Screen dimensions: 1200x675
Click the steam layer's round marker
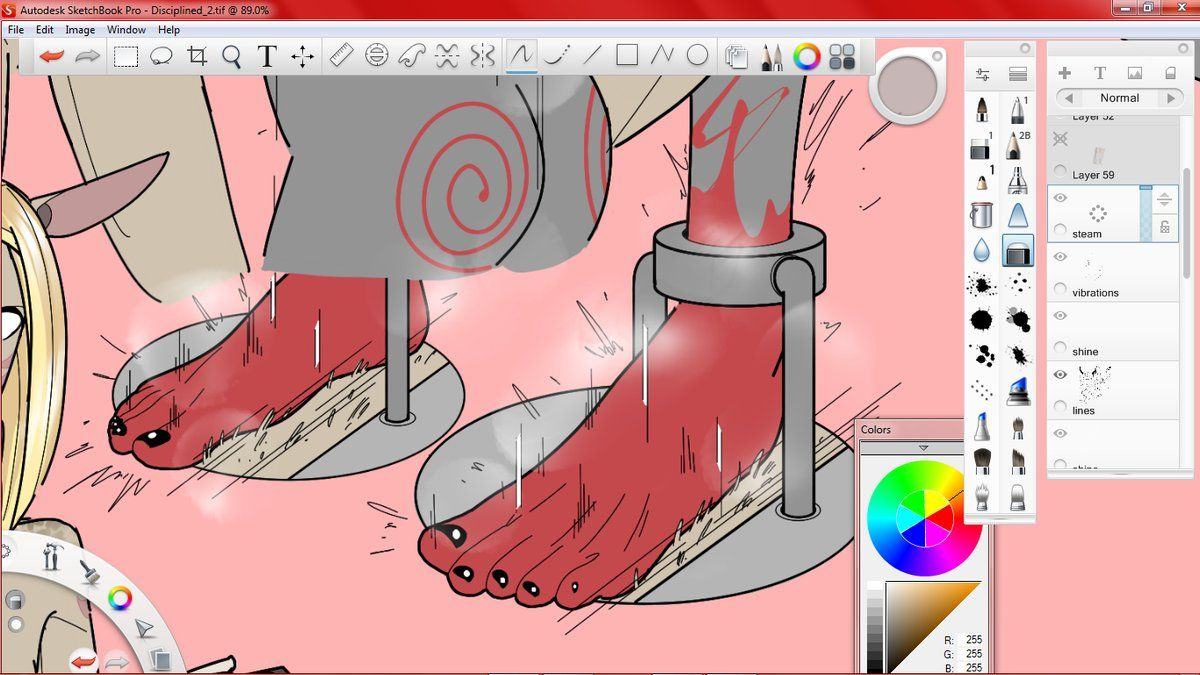click(1061, 230)
